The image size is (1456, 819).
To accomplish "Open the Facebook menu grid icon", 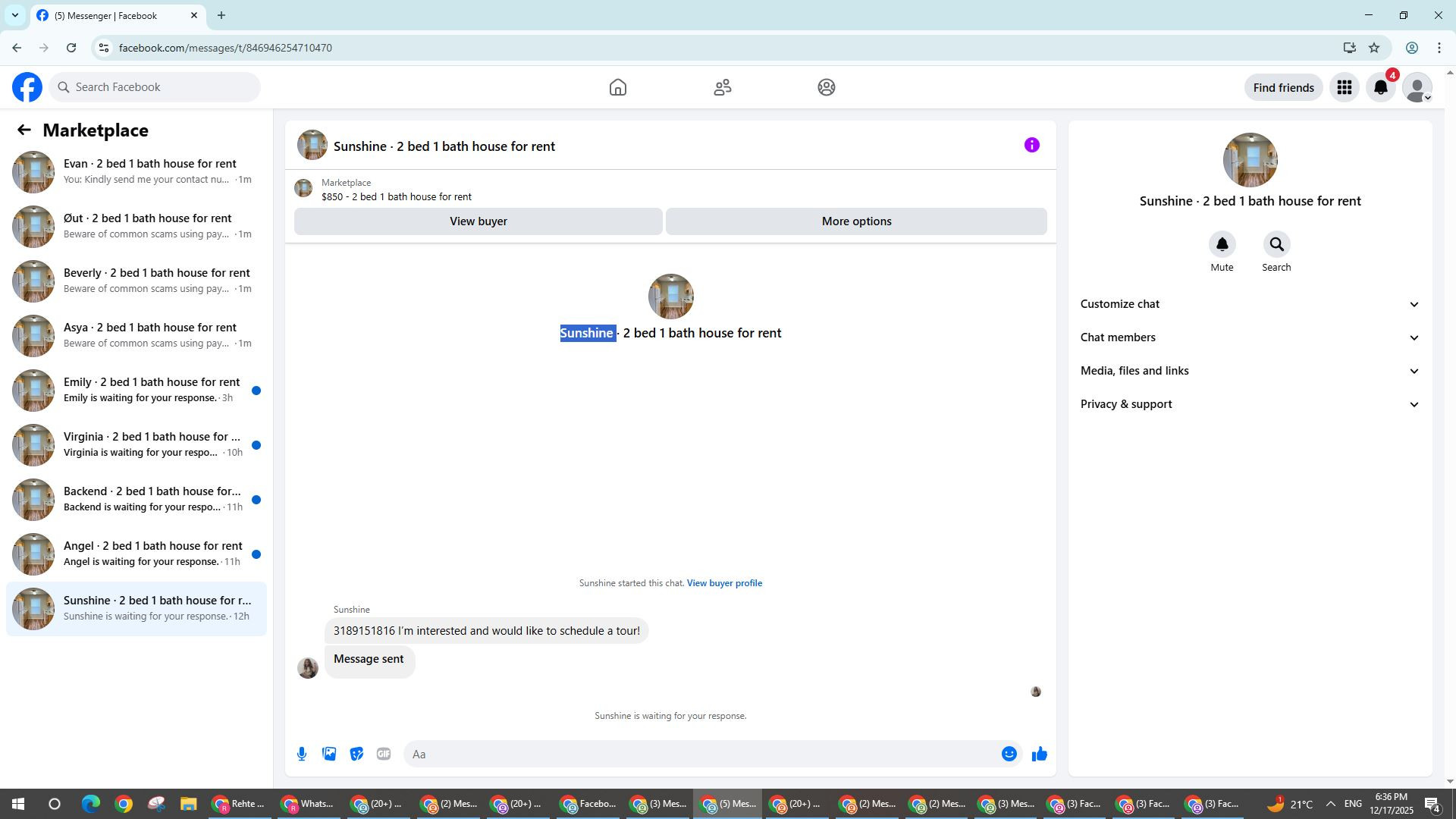I will [1344, 88].
